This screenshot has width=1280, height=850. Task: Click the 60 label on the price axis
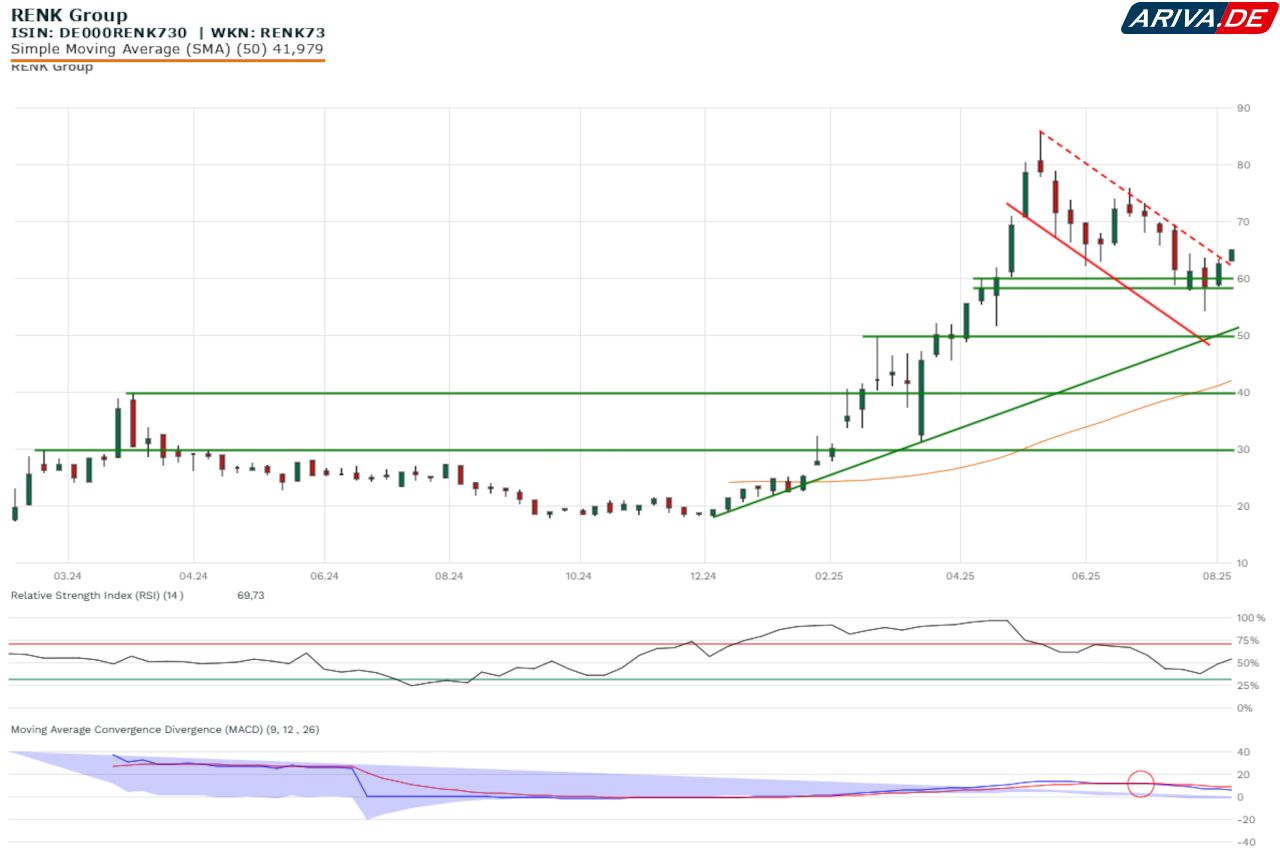[1244, 279]
